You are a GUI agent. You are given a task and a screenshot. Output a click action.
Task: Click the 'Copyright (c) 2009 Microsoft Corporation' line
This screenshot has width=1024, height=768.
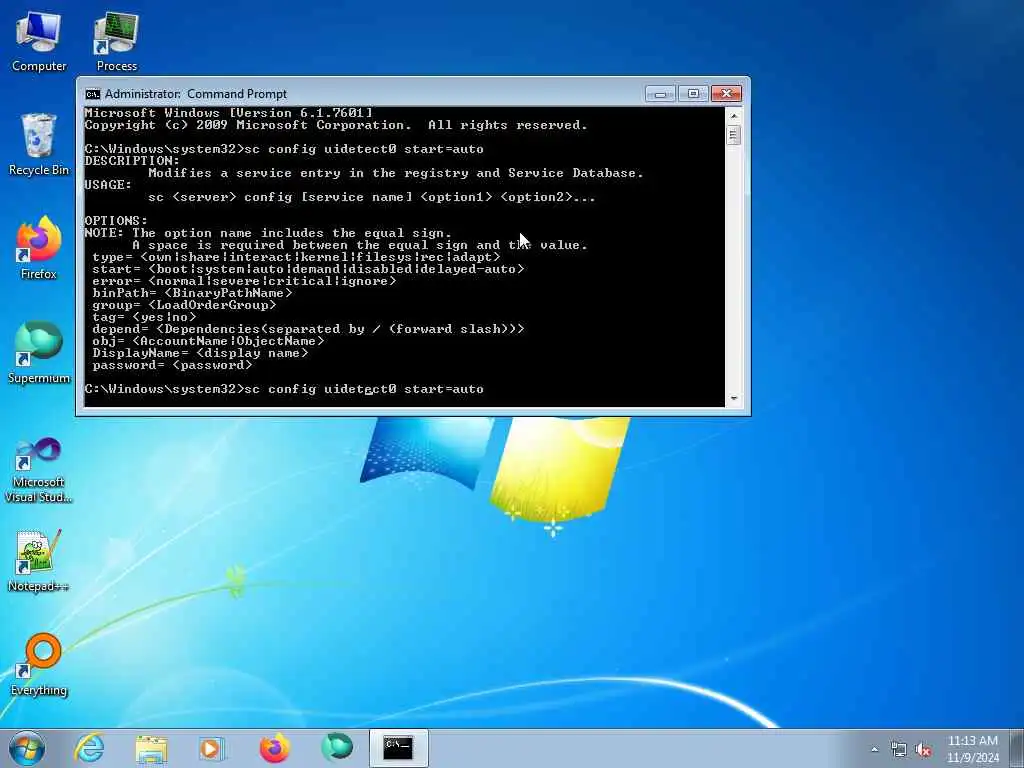(336, 125)
